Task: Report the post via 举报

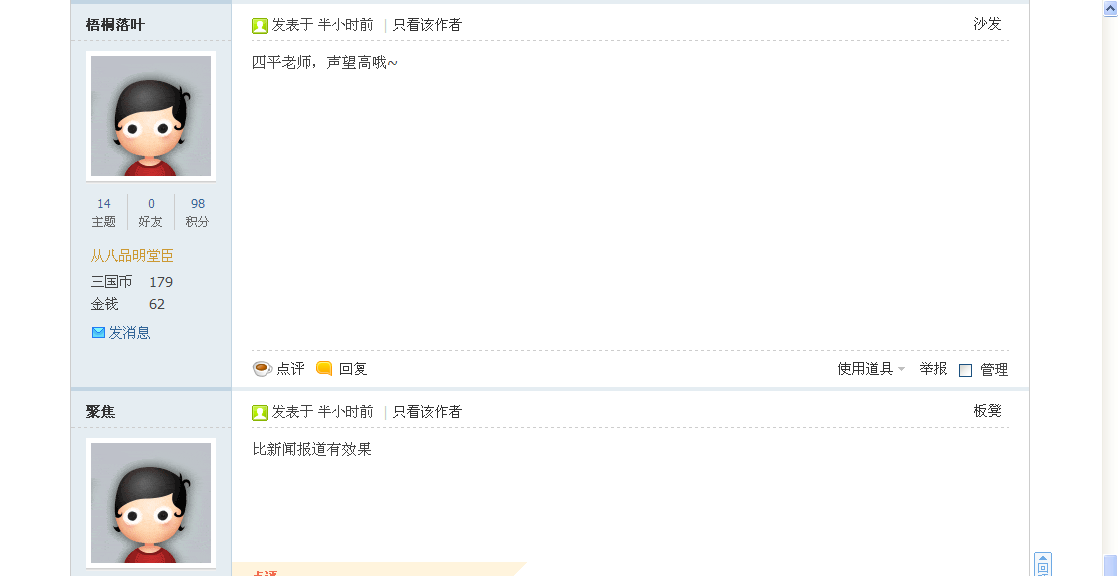Action: (933, 369)
